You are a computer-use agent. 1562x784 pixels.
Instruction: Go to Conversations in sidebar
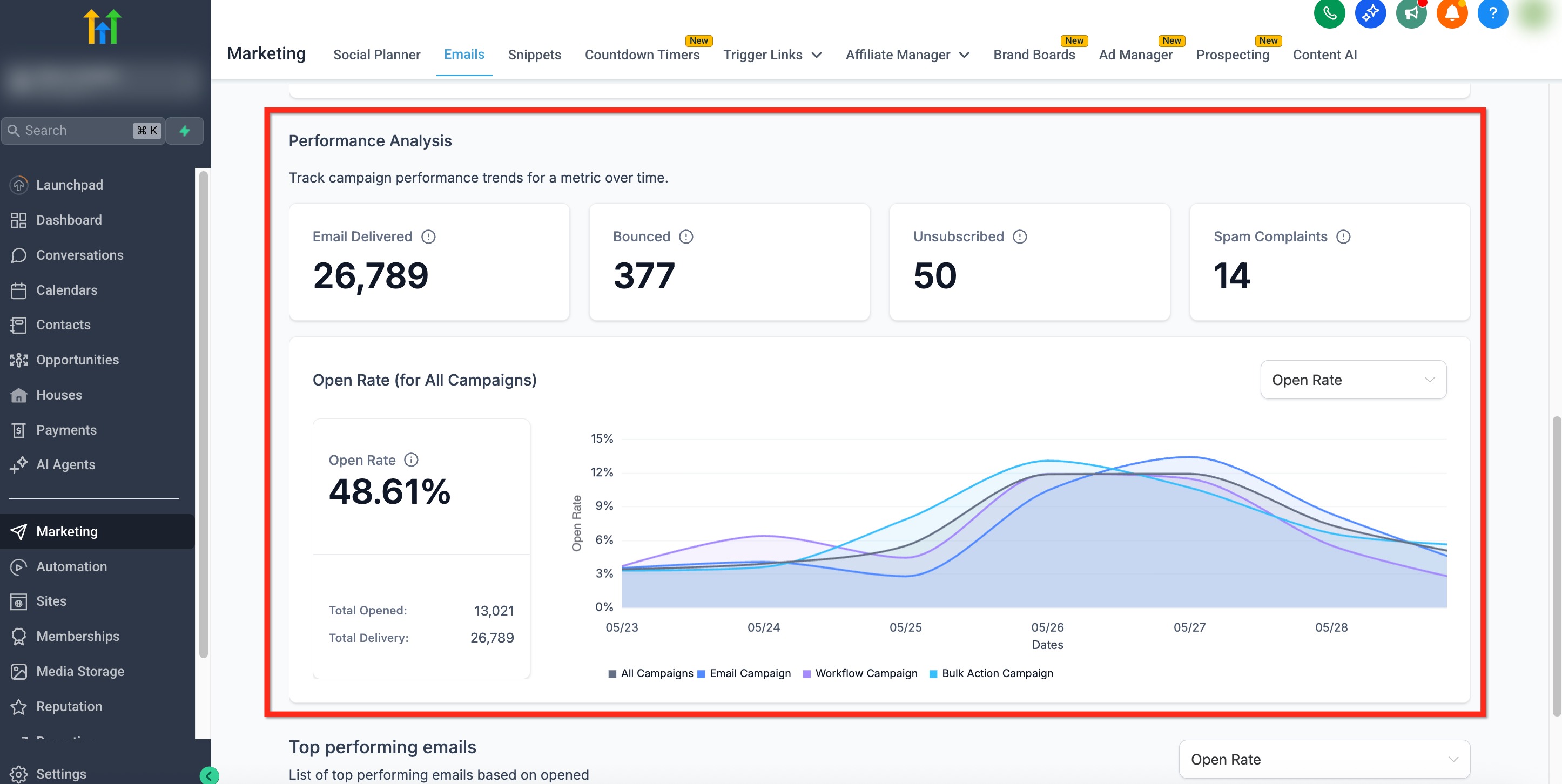coord(79,255)
